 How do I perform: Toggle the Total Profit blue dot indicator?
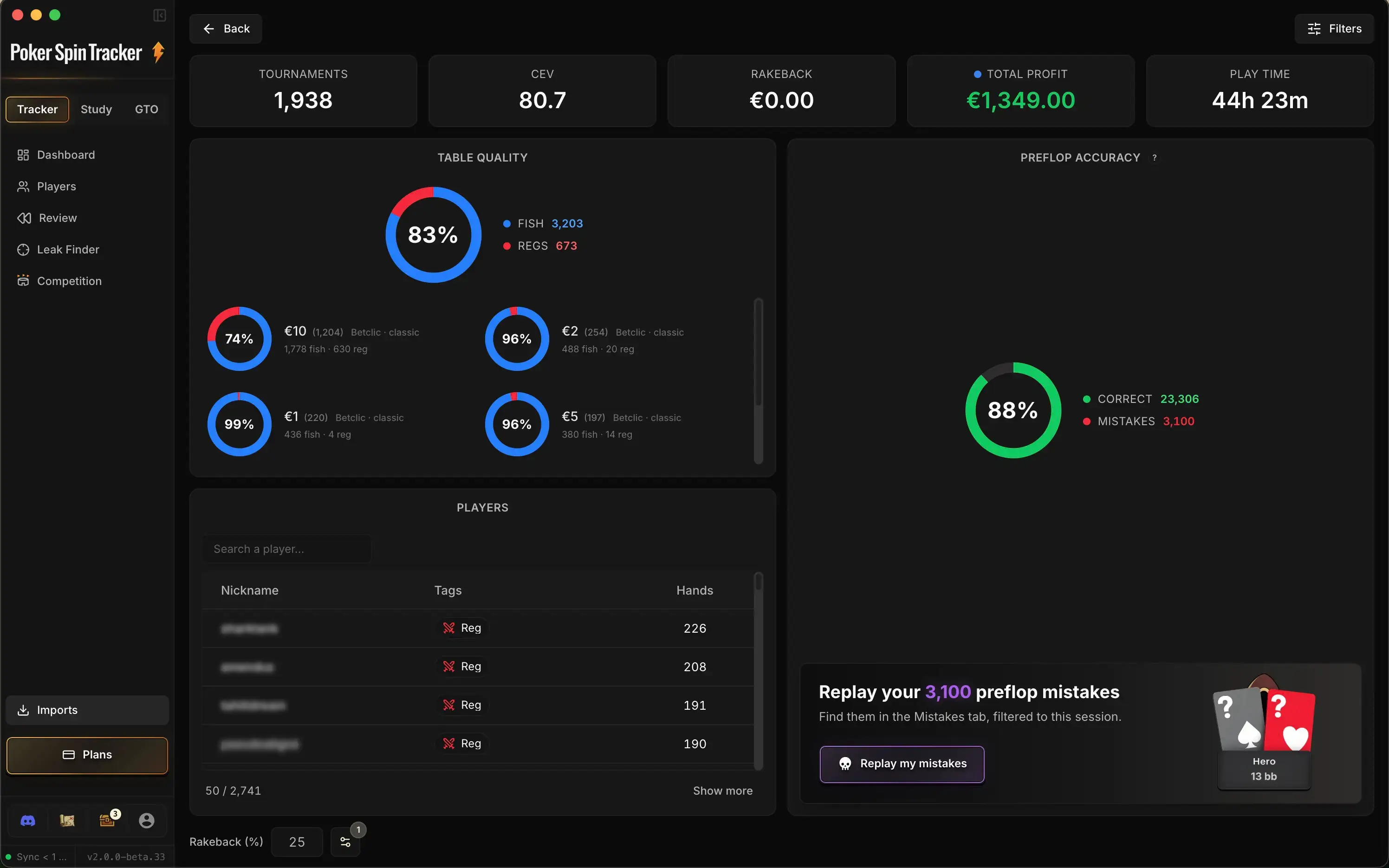(977, 74)
